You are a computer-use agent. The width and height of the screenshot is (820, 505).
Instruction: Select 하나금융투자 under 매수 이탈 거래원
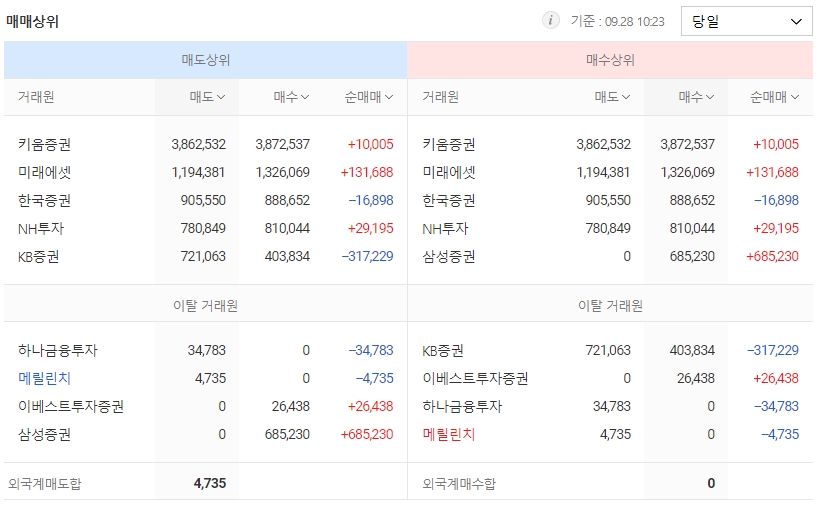tap(462, 406)
